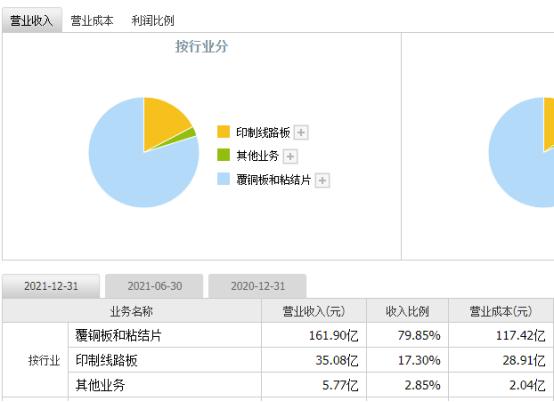554x402 pixels.
Task: Click the orange 印制线路板 legend swatch
Action: [x=223, y=132]
